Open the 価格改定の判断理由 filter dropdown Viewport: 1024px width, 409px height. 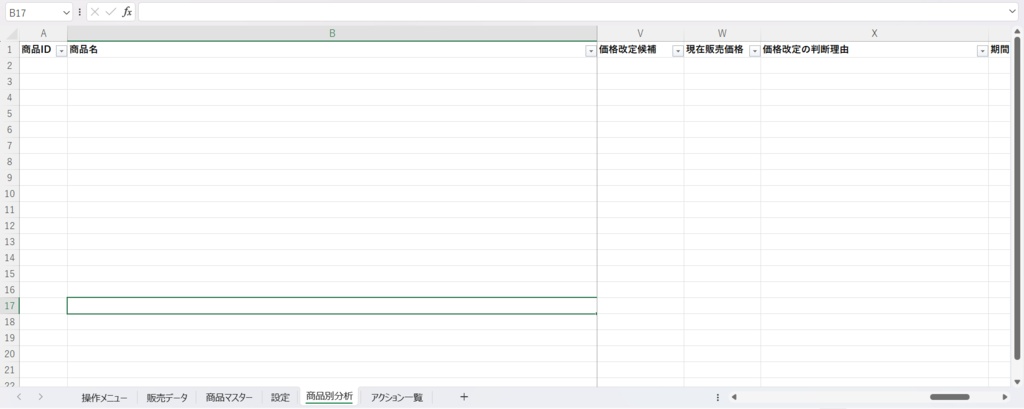point(982,52)
